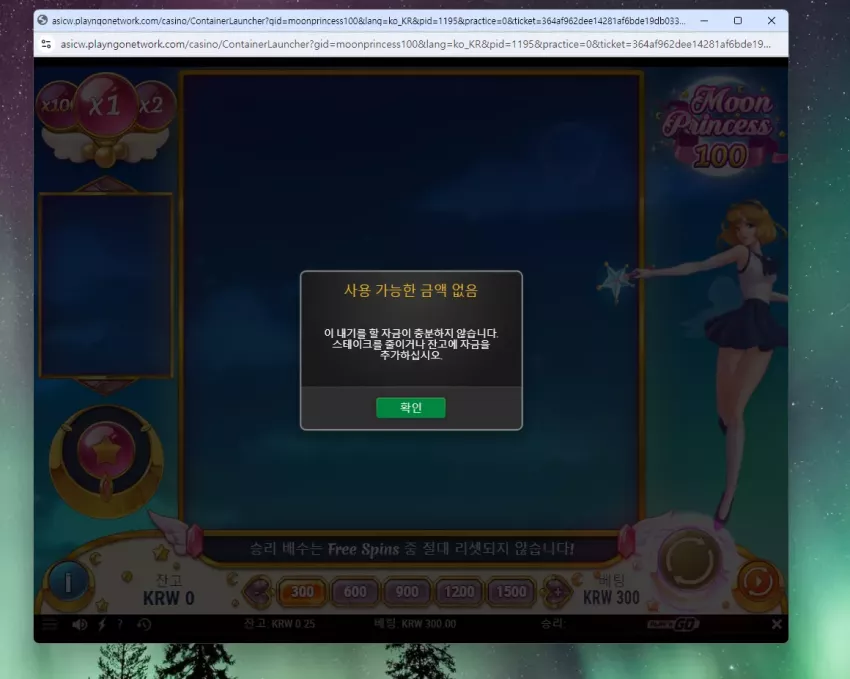Select the 1200 bet amount
Image resolution: width=850 pixels, height=679 pixels.
459,592
